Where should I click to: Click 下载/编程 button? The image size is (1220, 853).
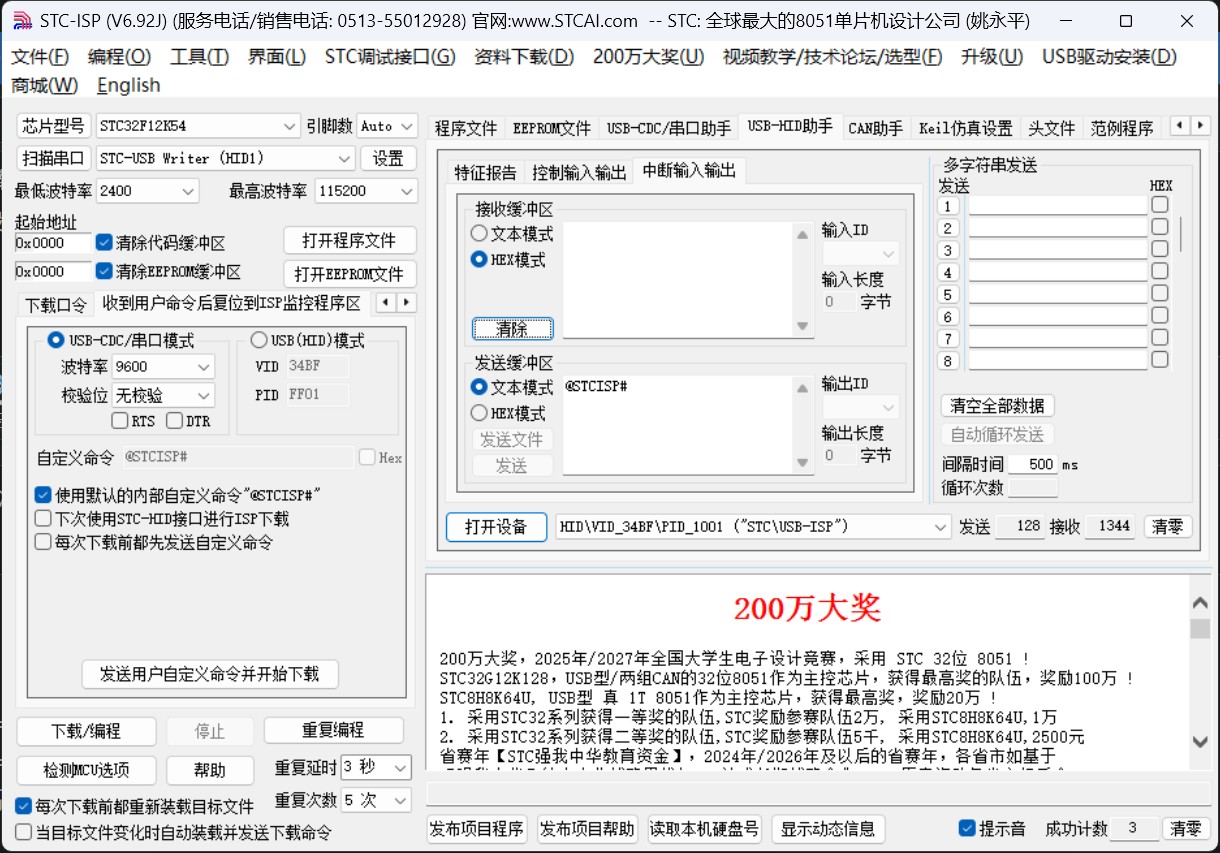(x=86, y=731)
